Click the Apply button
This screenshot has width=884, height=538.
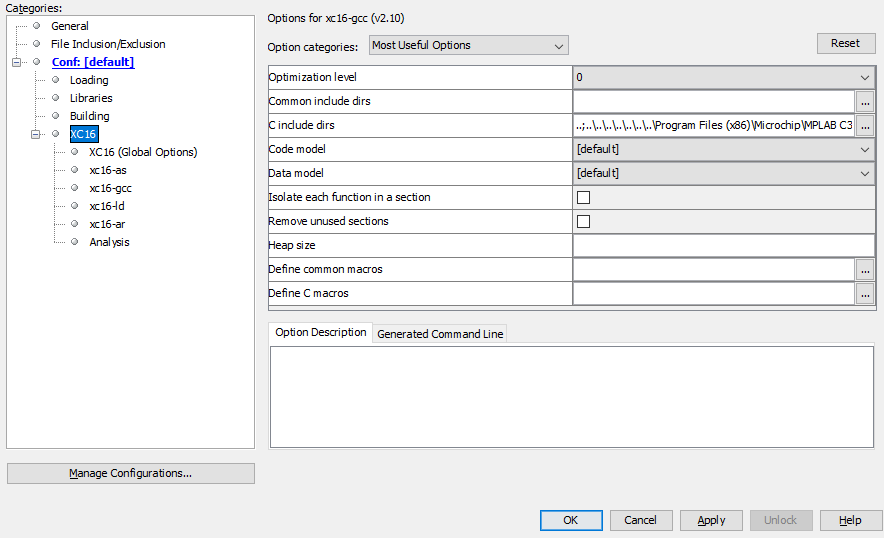711,520
